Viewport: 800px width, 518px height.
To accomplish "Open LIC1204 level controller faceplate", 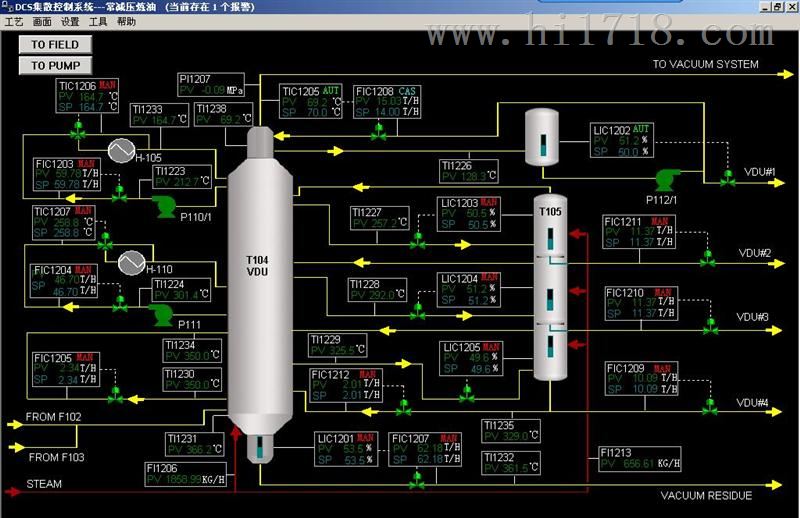I will click(468, 289).
